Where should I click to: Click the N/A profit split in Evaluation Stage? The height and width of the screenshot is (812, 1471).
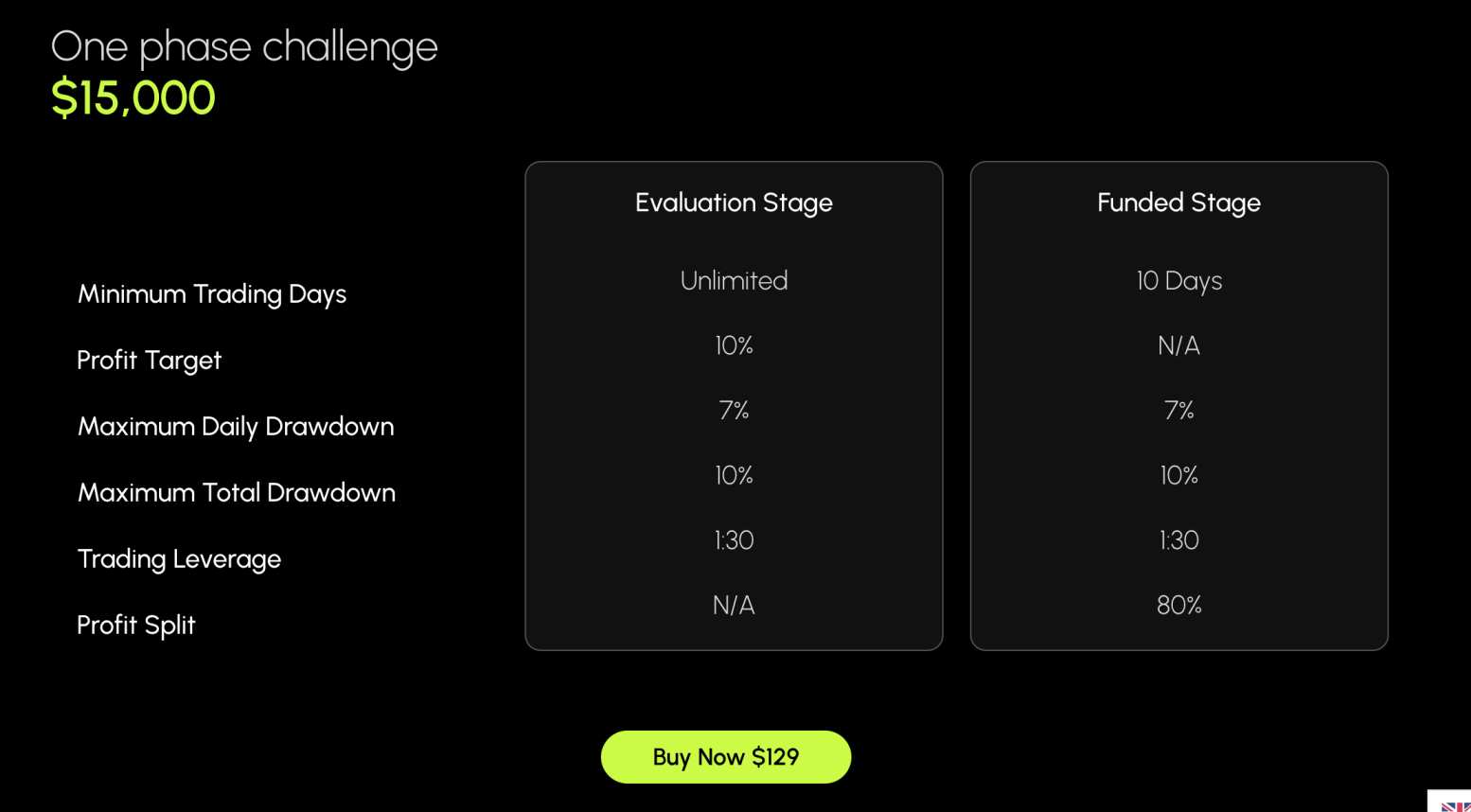point(734,606)
